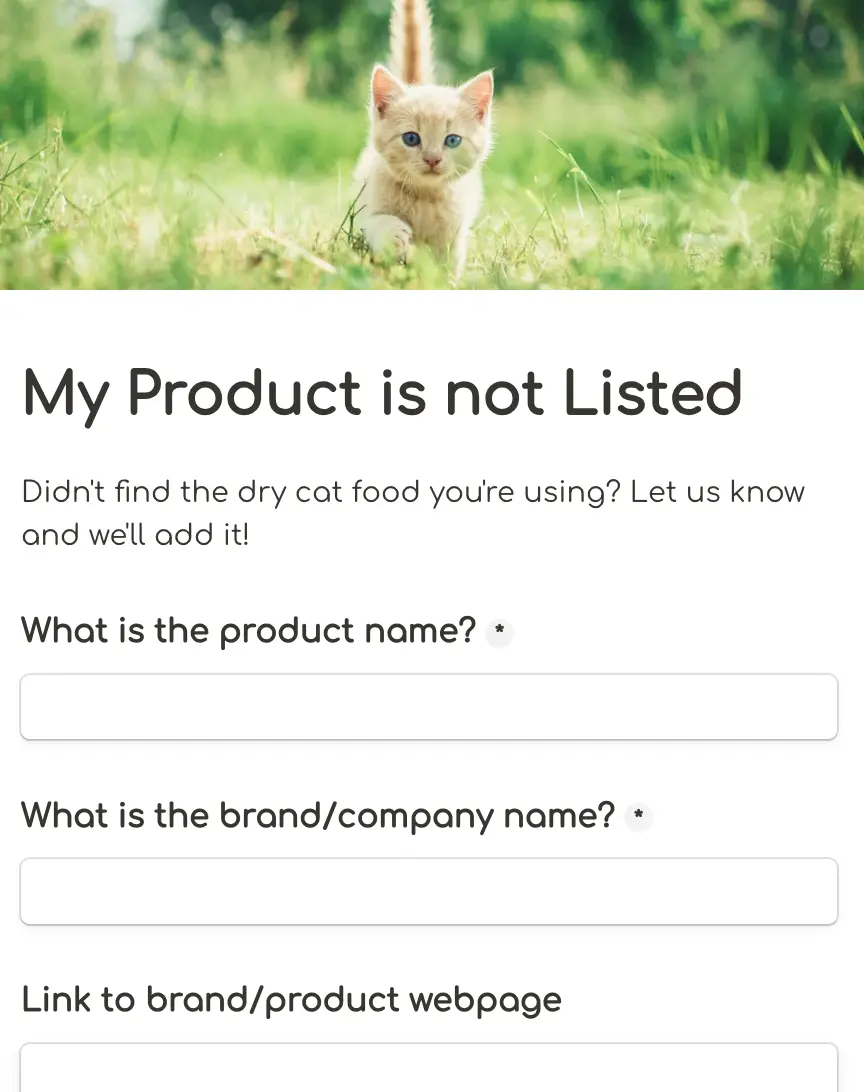Click the dry cat food description paragraph
Screen dimensions: 864x1092
tap(414, 513)
